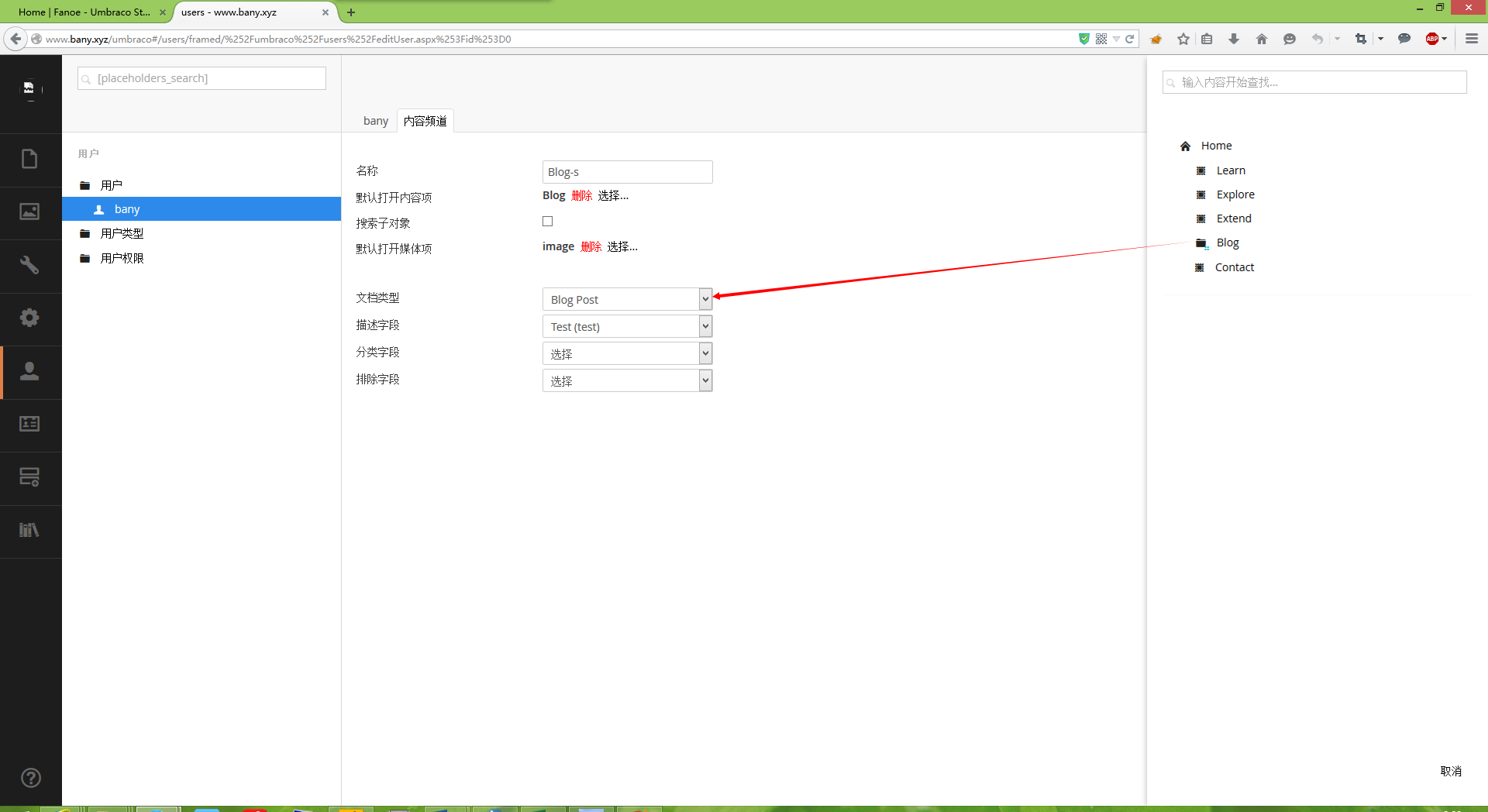Open the Developer gear section

coord(29,318)
